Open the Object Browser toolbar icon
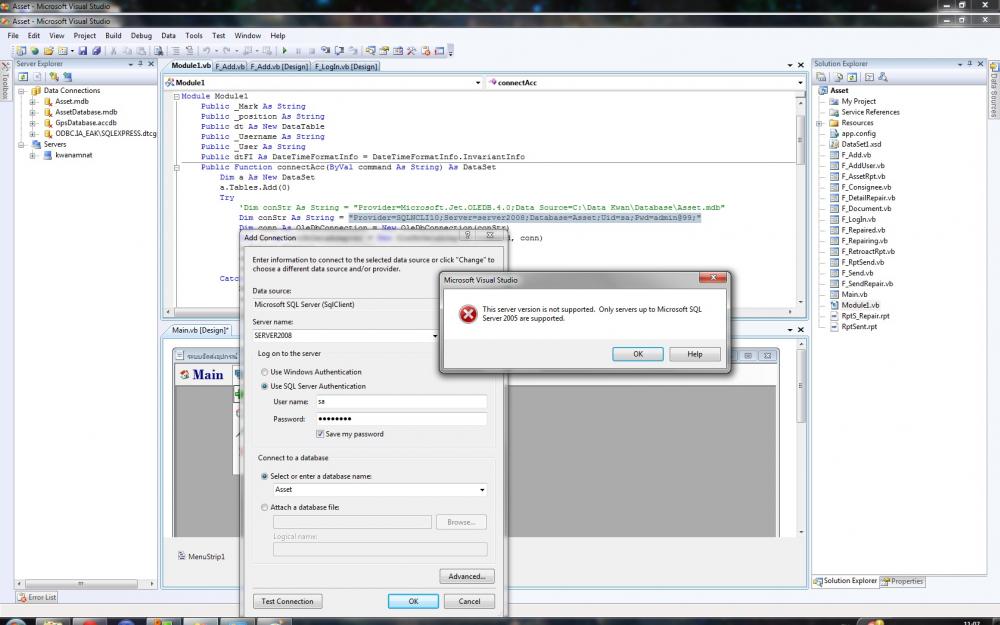Viewport: 1000px width, 625px height. (397, 51)
